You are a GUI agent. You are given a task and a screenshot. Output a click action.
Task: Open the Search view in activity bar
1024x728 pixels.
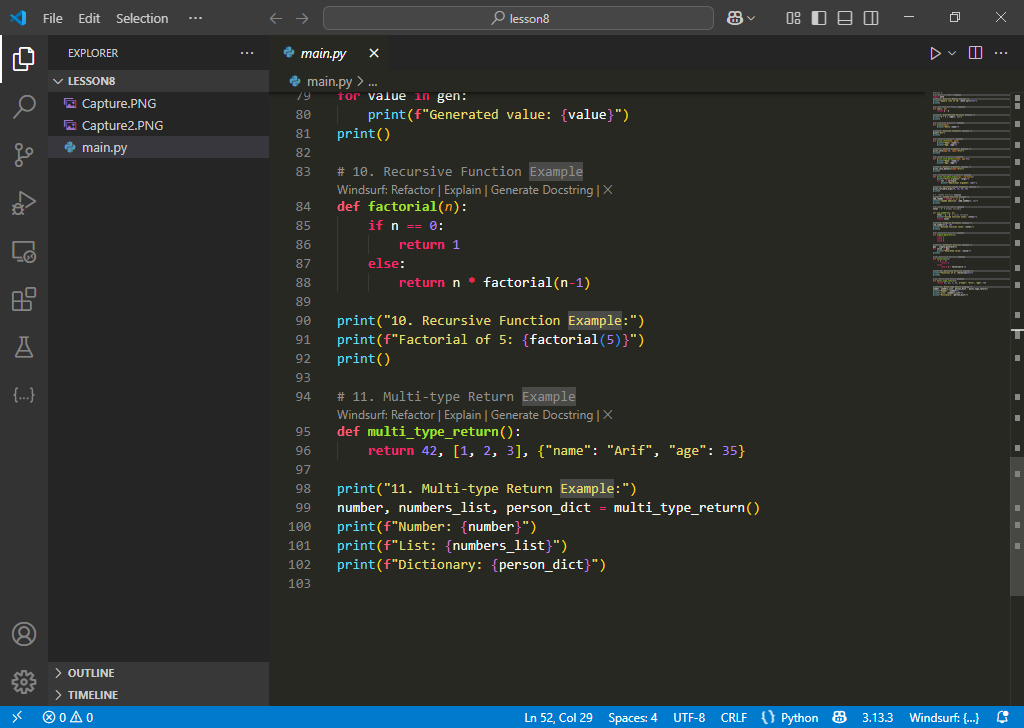coord(24,106)
